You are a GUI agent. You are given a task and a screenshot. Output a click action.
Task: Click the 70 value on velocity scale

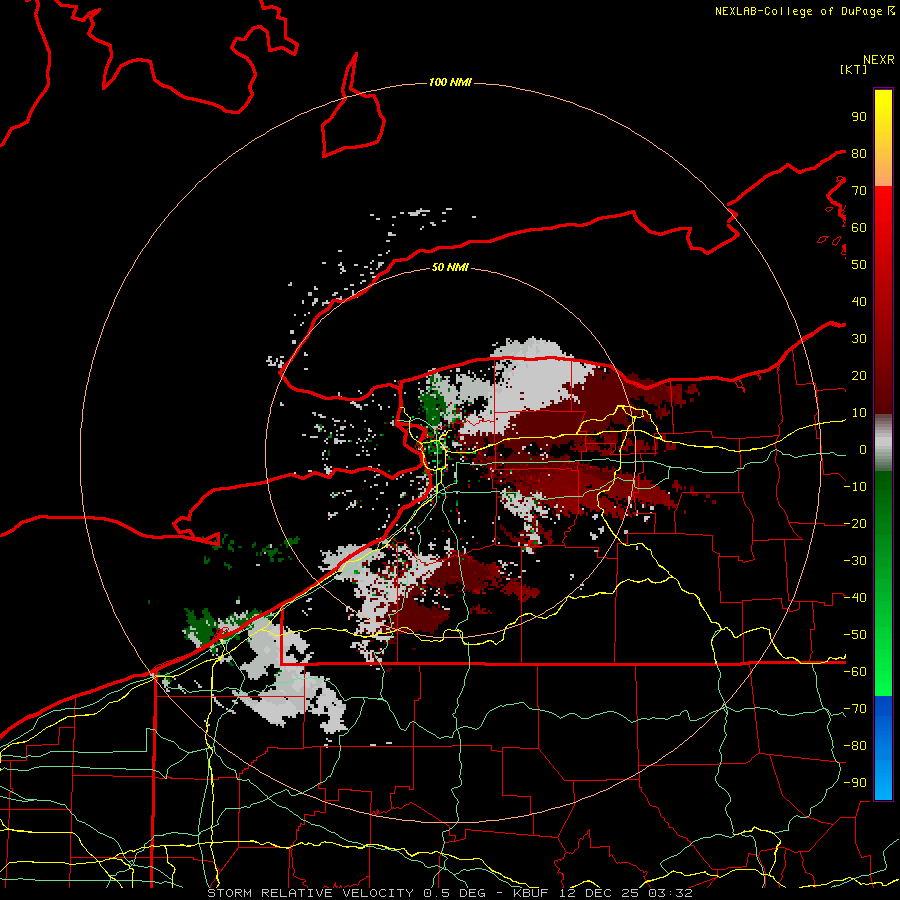pos(859,191)
